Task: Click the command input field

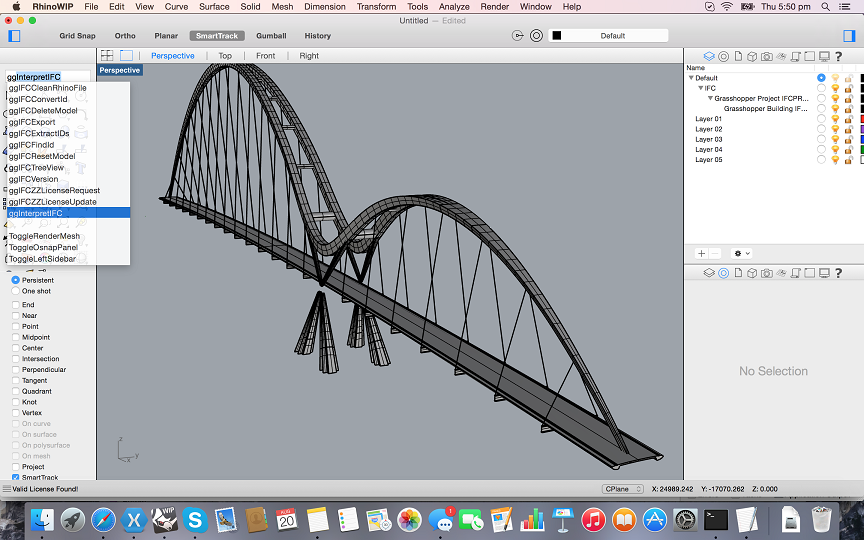Action: point(48,77)
